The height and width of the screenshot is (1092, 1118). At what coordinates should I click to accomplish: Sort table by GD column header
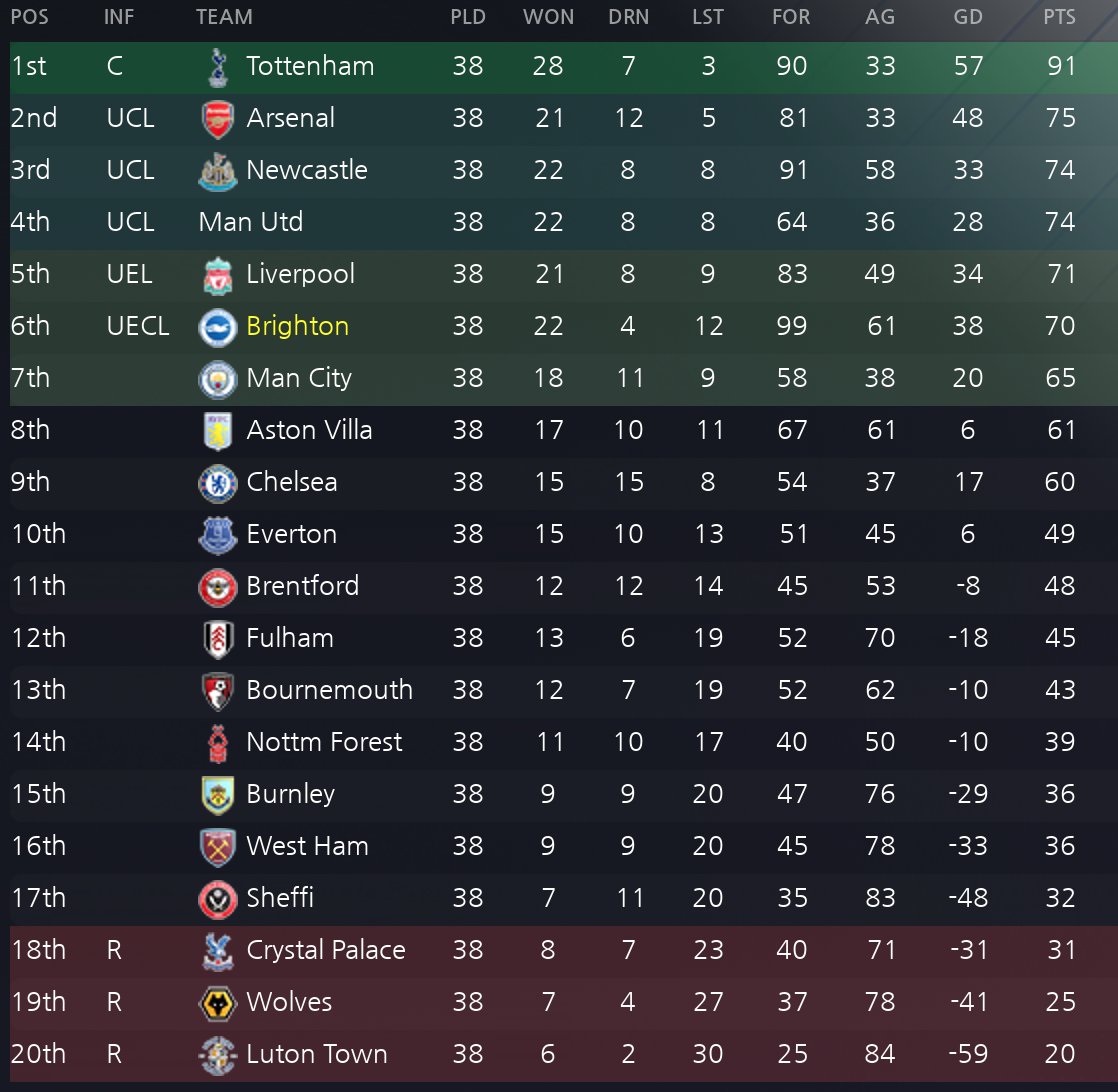(968, 17)
